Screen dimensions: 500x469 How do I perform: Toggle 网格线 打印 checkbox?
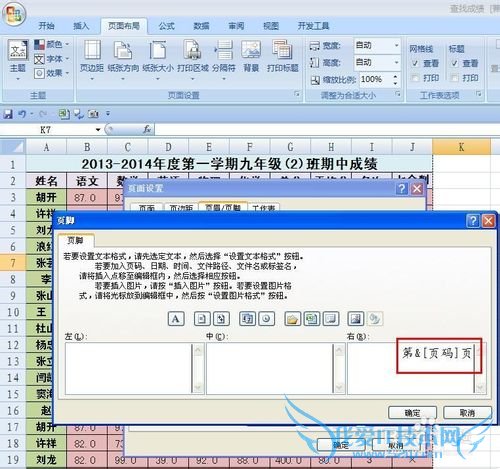tap(415, 78)
